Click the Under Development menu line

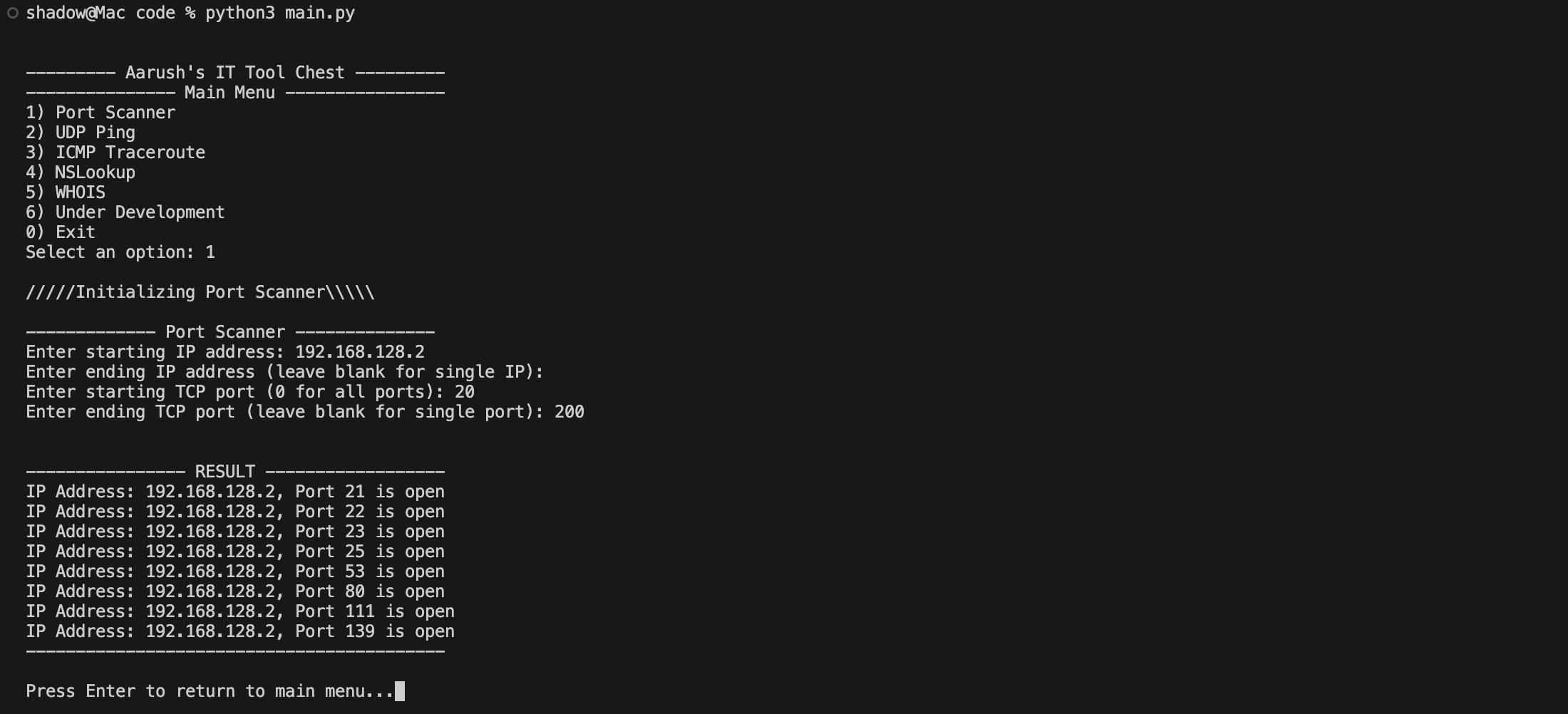tap(125, 212)
